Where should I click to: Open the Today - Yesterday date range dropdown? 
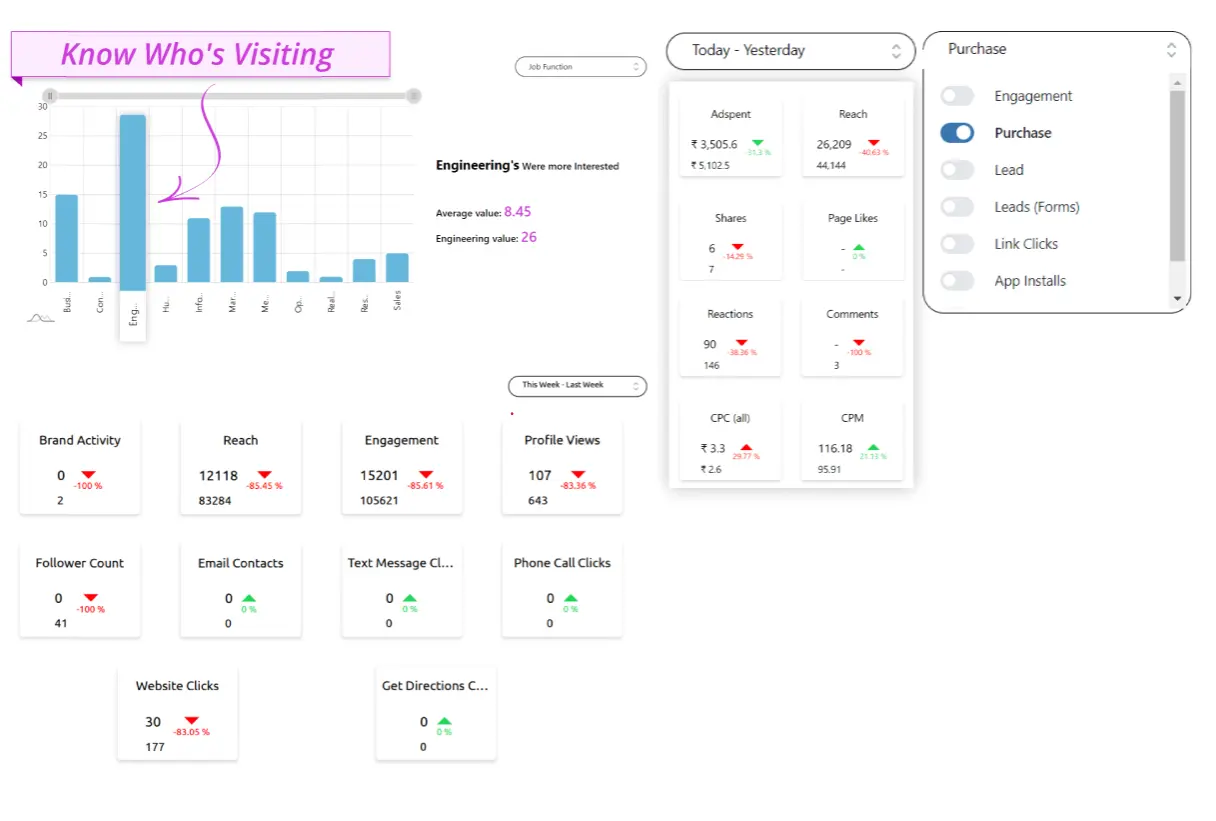pos(790,50)
